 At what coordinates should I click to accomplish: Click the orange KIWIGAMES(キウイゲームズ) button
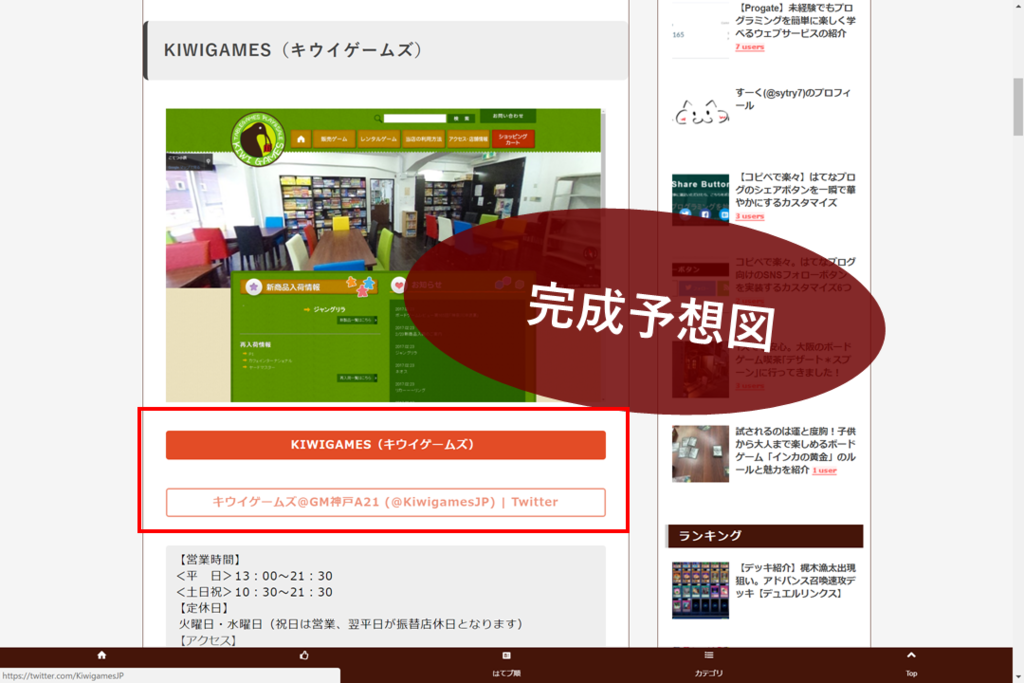pos(385,445)
